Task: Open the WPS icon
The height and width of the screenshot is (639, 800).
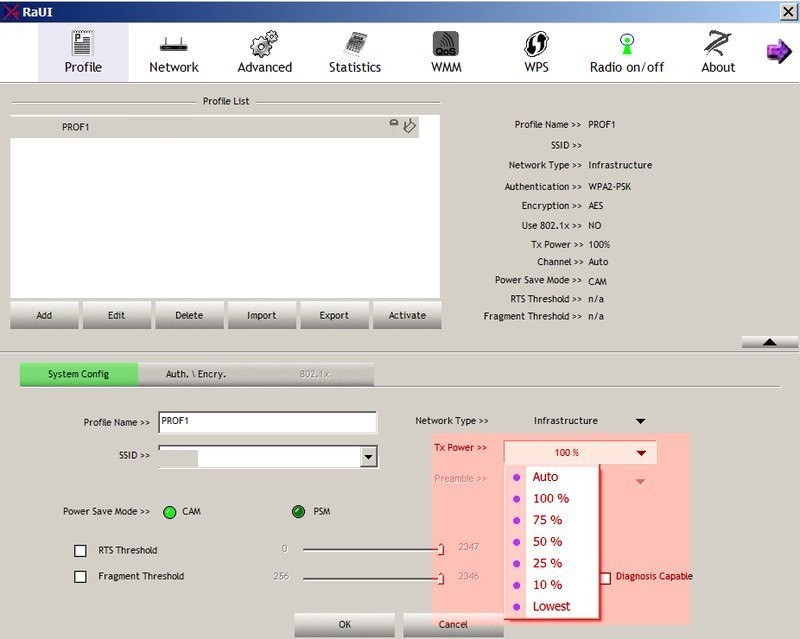Action: tap(536, 45)
